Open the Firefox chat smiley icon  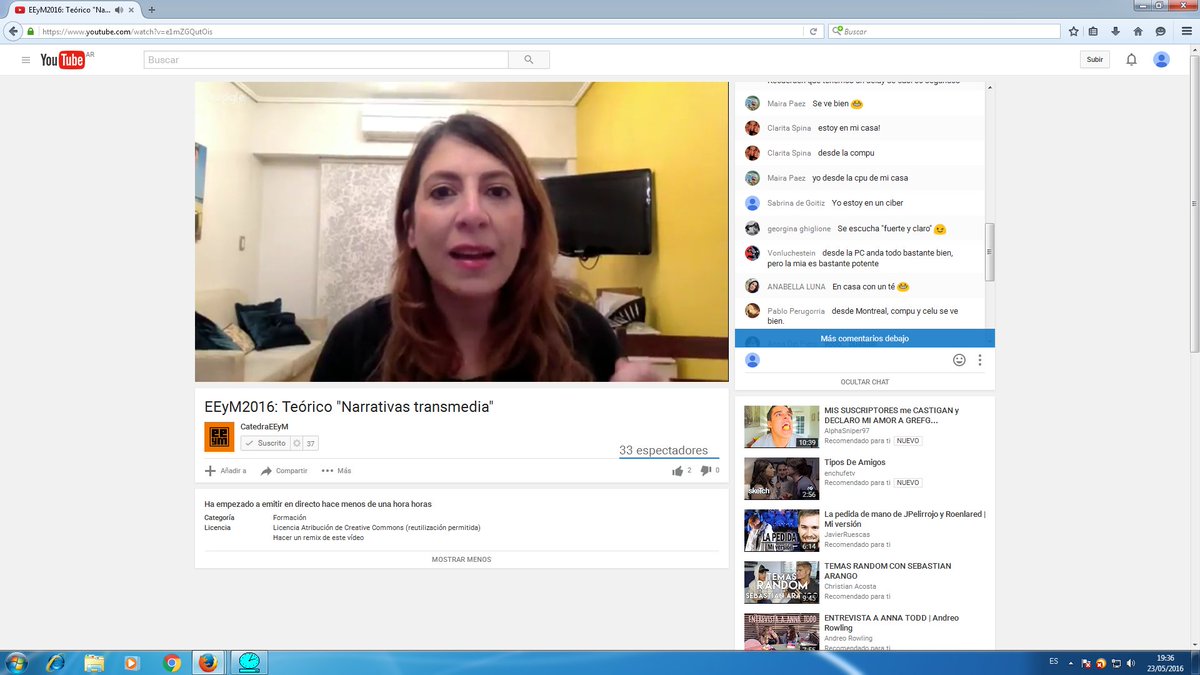coord(1160,31)
